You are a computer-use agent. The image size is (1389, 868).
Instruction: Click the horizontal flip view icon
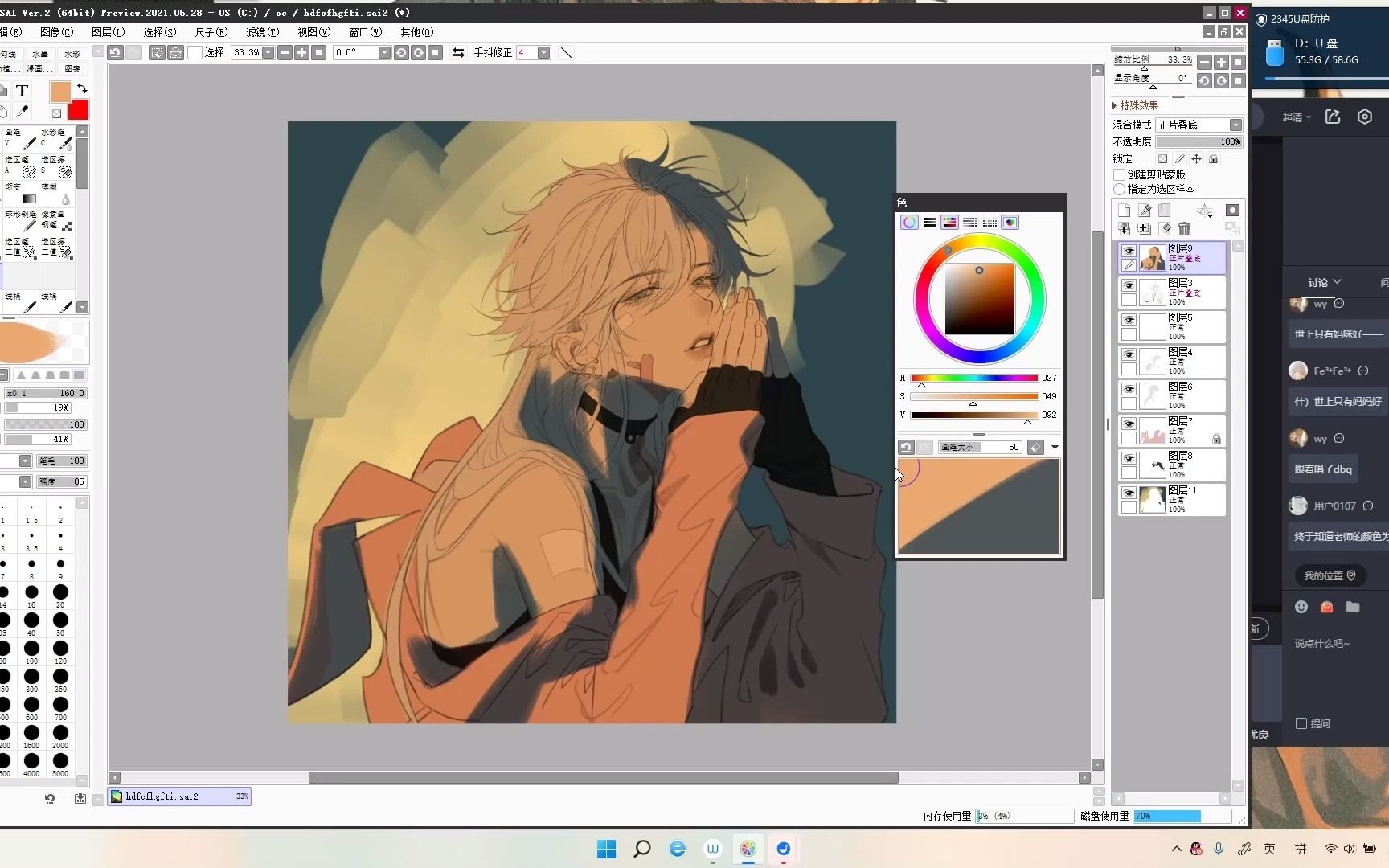point(458,52)
